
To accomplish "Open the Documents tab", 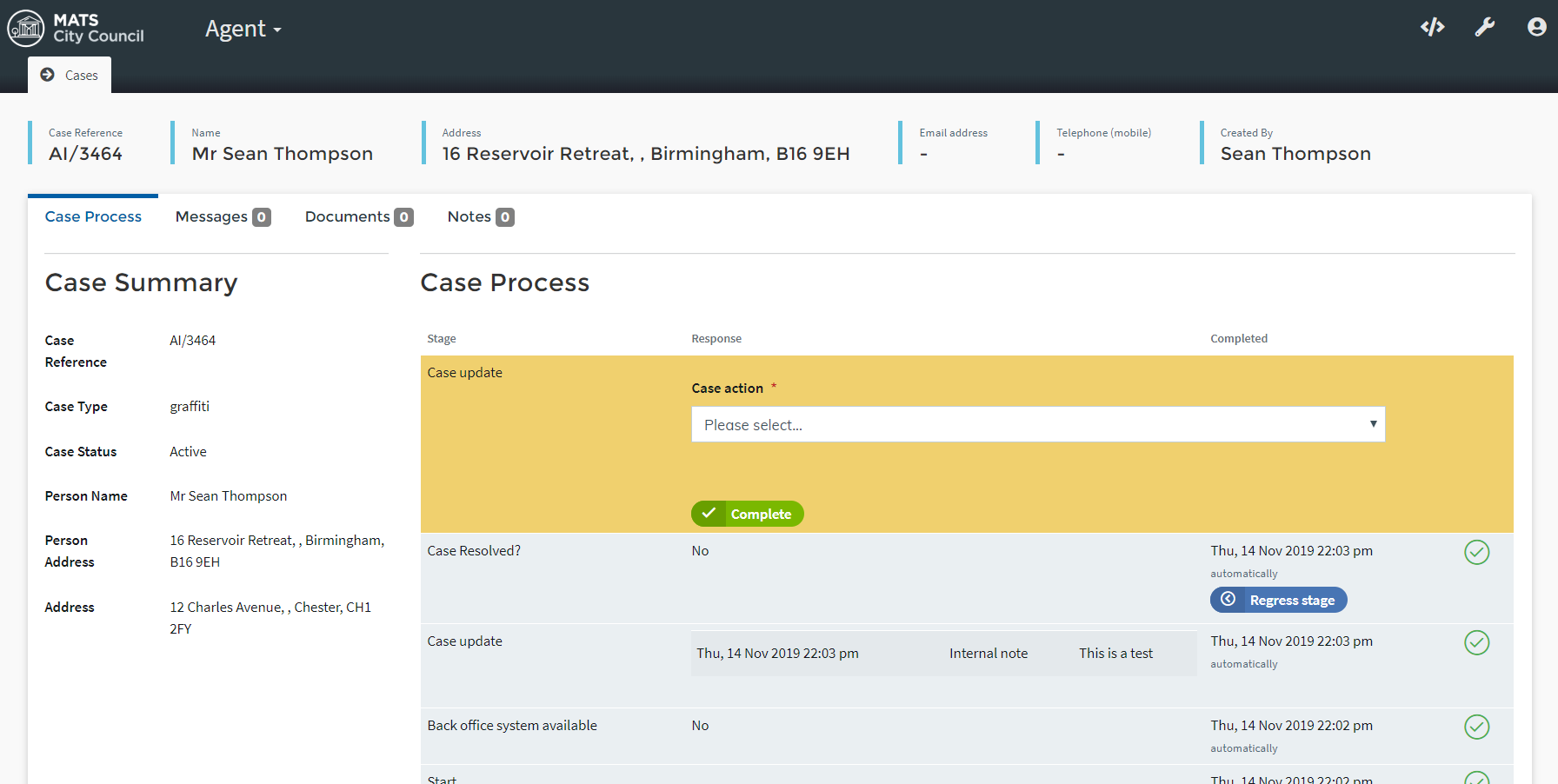I will [x=358, y=217].
